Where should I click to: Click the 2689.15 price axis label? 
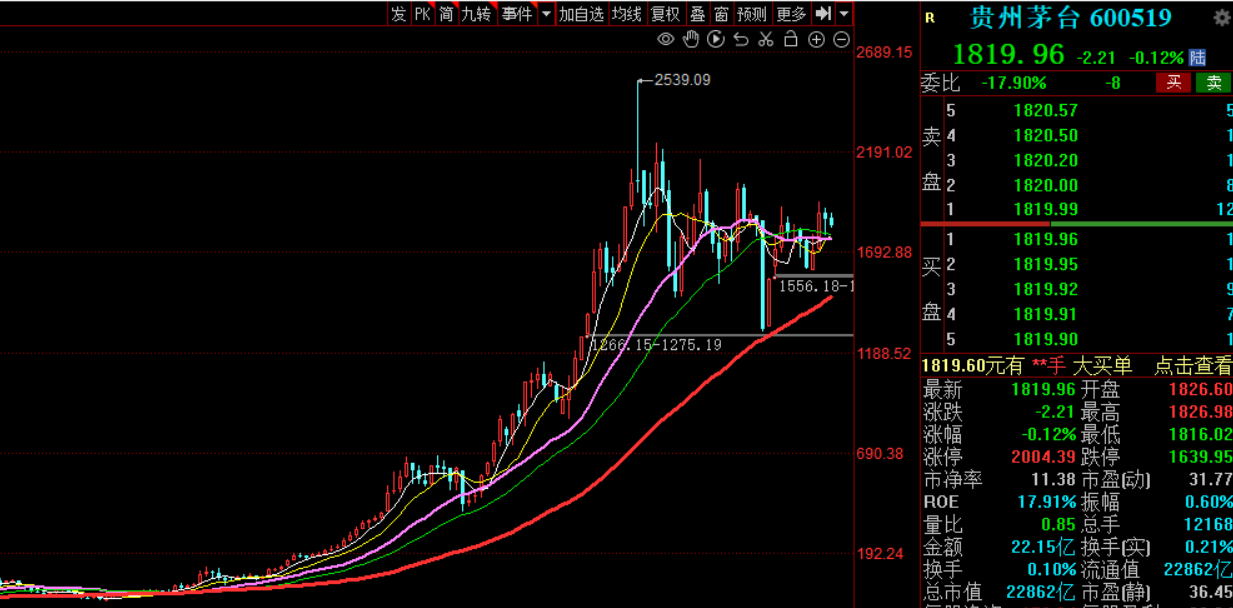884,52
